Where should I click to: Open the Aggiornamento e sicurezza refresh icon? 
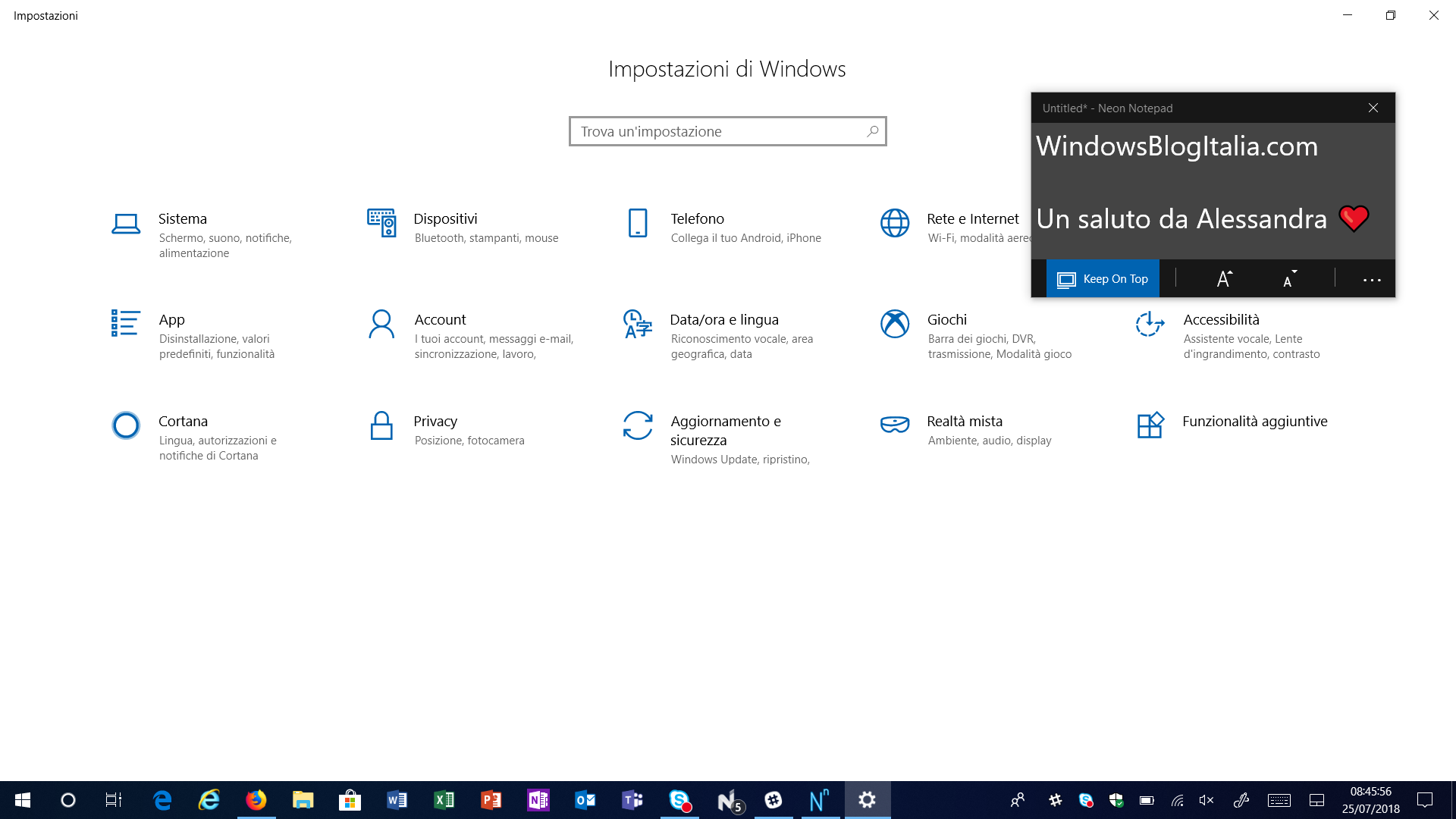638,425
